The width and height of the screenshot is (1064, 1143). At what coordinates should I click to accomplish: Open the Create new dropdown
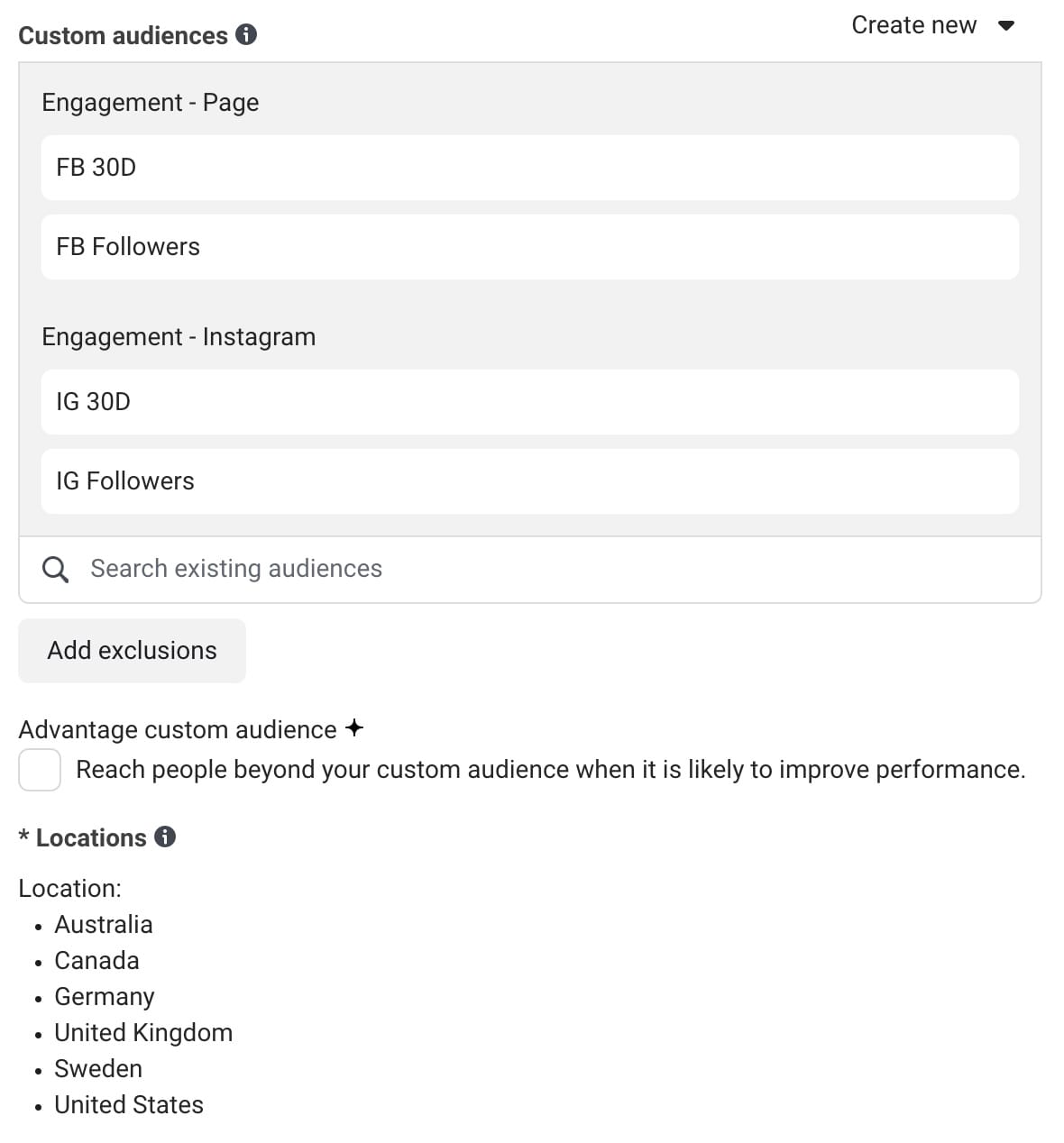[914, 25]
